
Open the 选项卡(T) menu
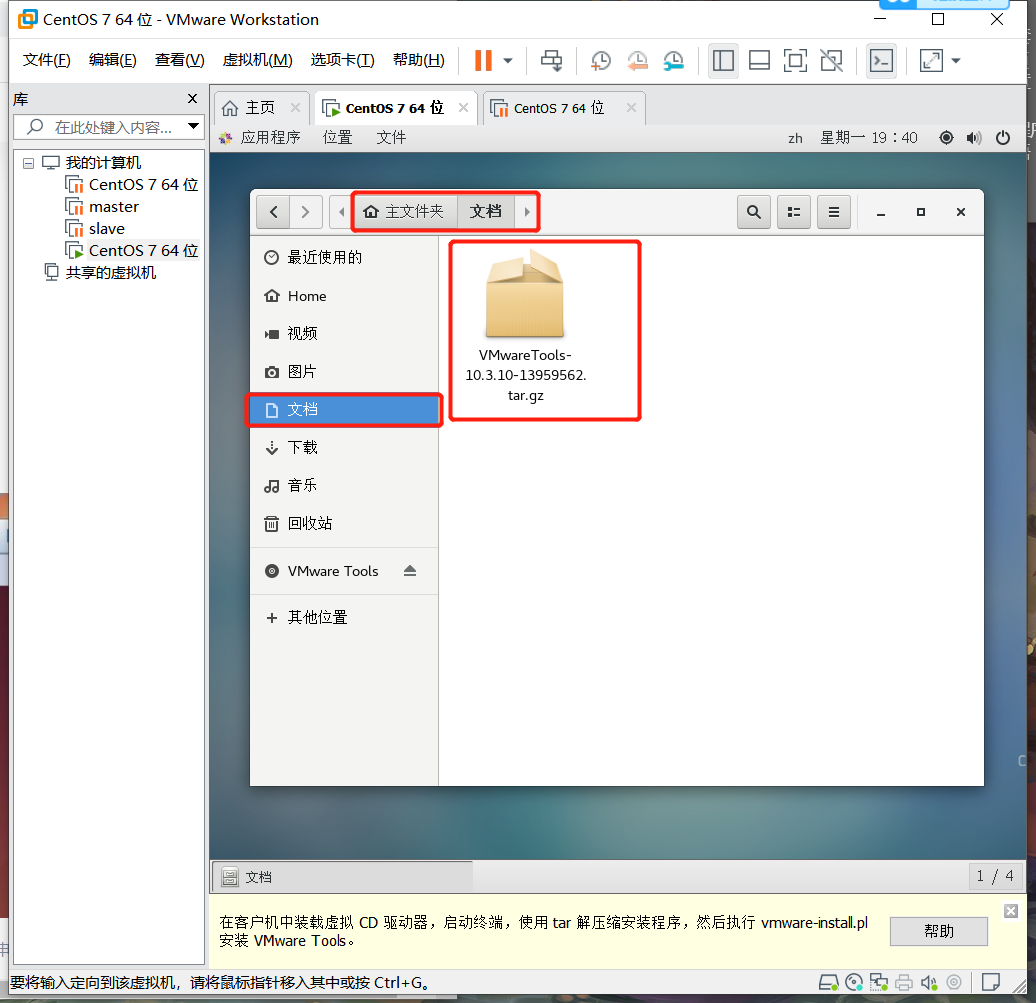[342, 60]
